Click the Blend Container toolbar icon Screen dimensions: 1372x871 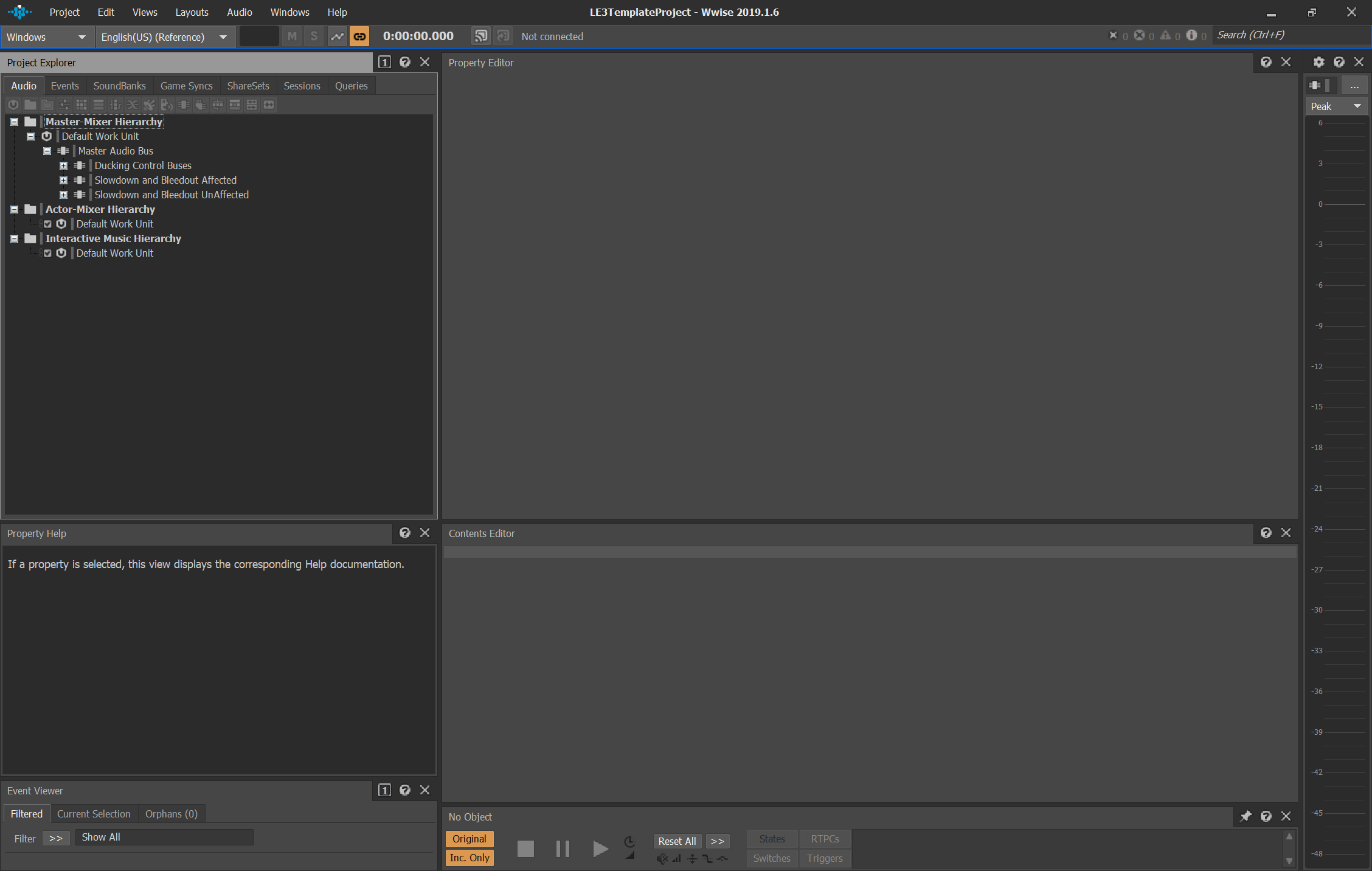(116, 105)
